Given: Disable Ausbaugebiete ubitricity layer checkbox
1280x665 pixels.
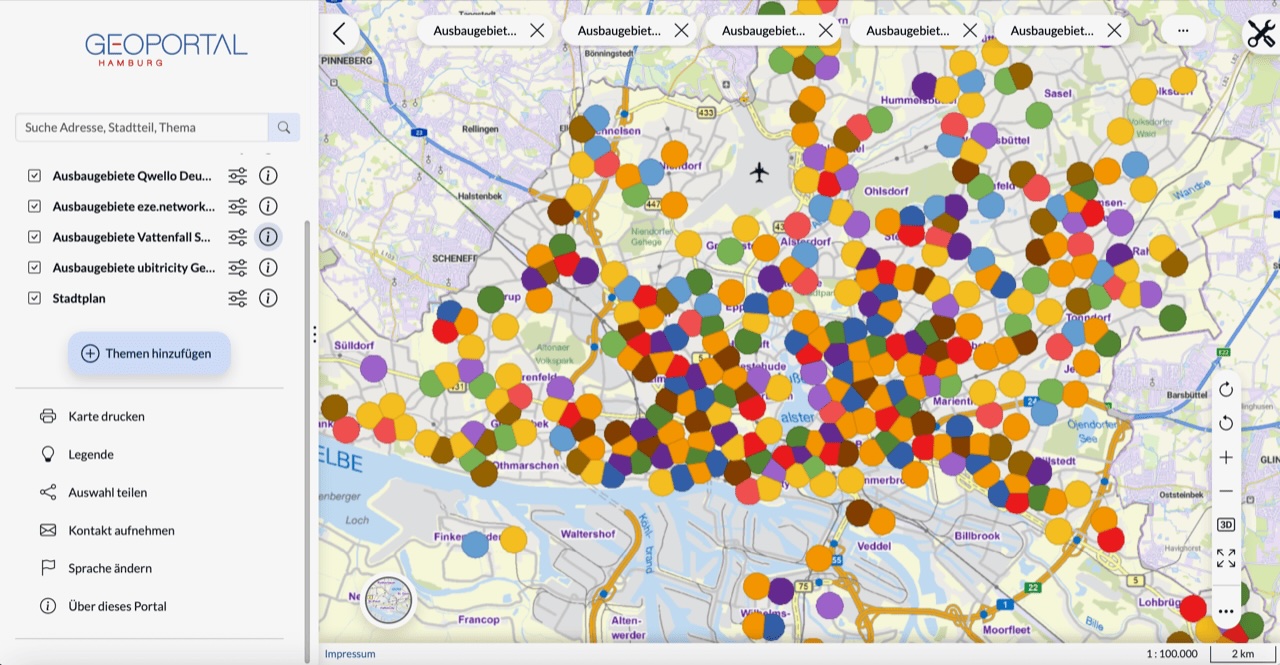Looking at the screenshot, I should click(35, 268).
